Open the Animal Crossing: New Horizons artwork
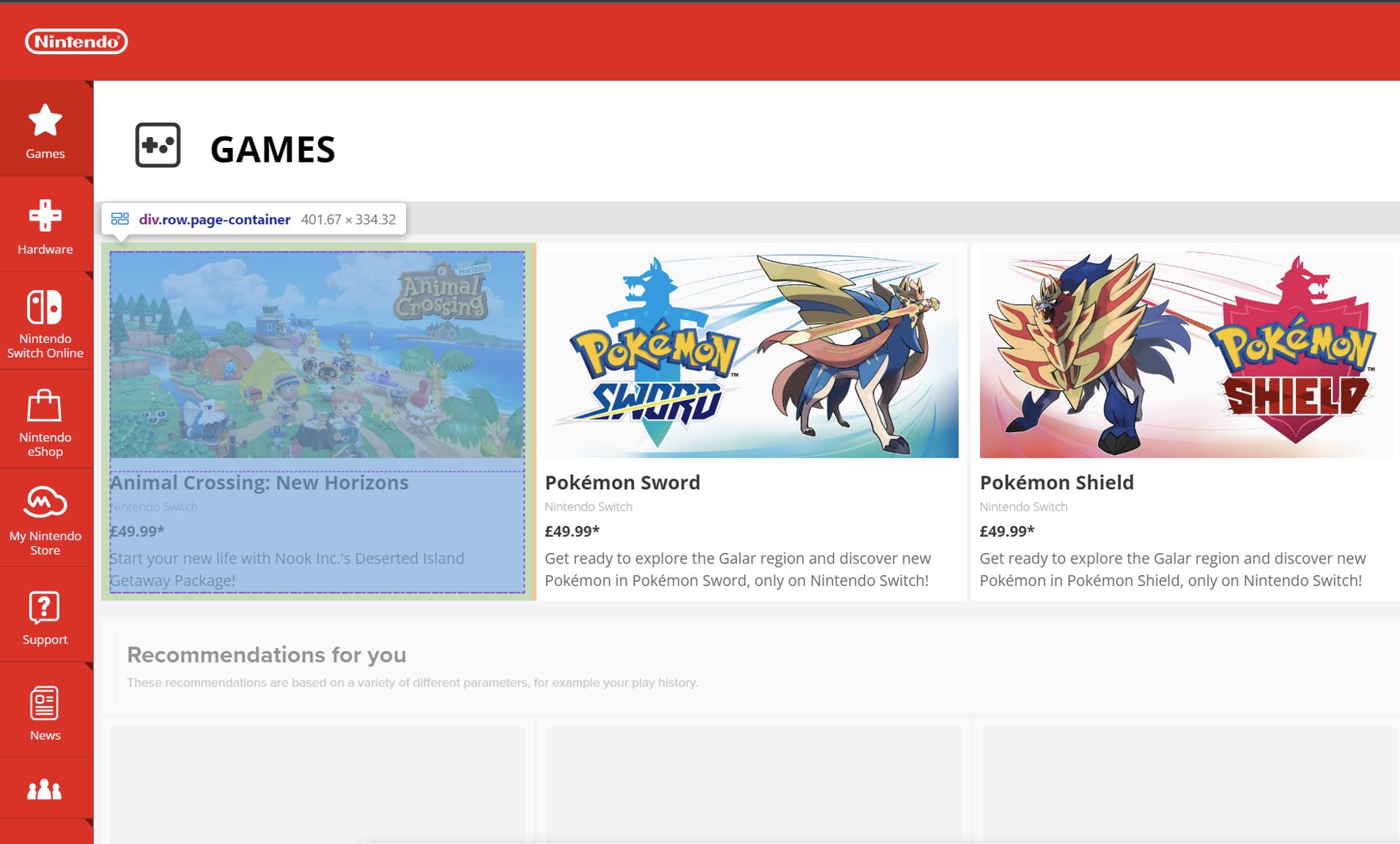 tap(317, 355)
